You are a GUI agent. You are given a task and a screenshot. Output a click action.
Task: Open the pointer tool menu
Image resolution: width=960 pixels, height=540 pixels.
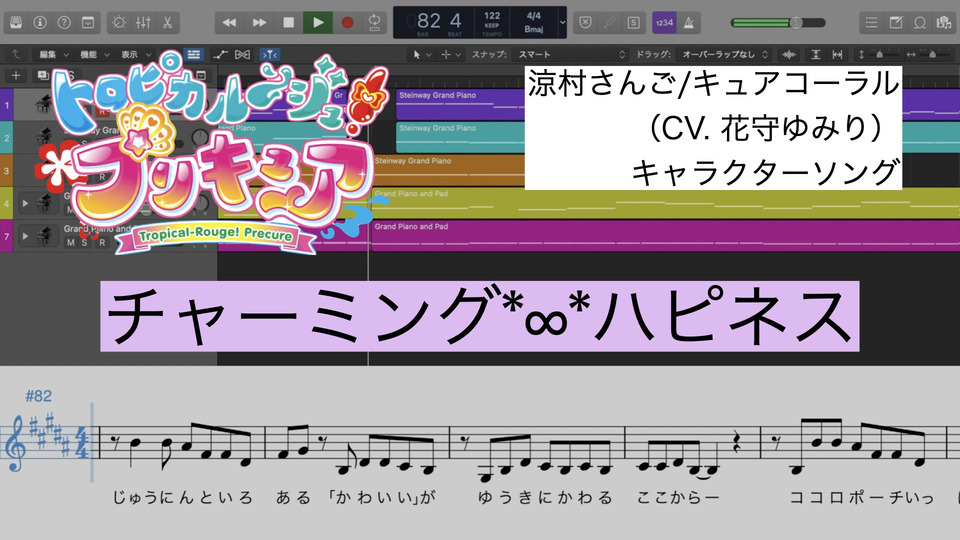tap(421, 54)
